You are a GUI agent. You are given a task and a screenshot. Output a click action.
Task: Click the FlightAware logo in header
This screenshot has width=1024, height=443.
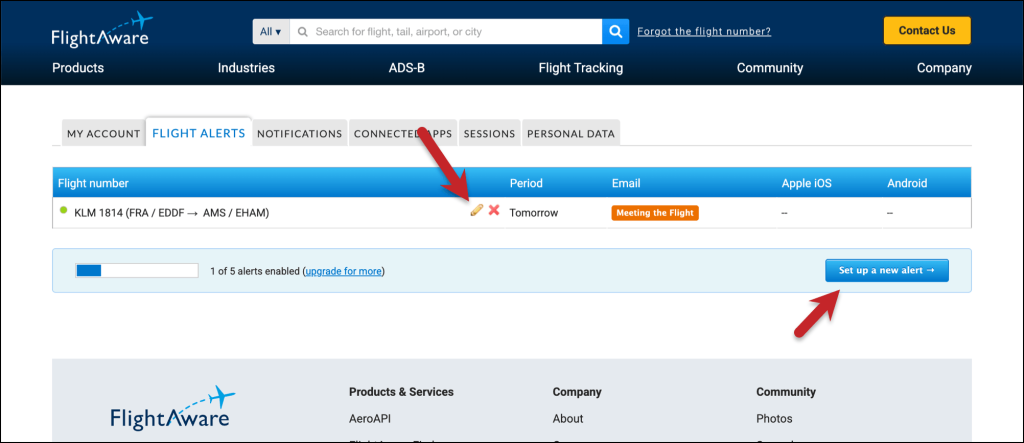click(101, 29)
